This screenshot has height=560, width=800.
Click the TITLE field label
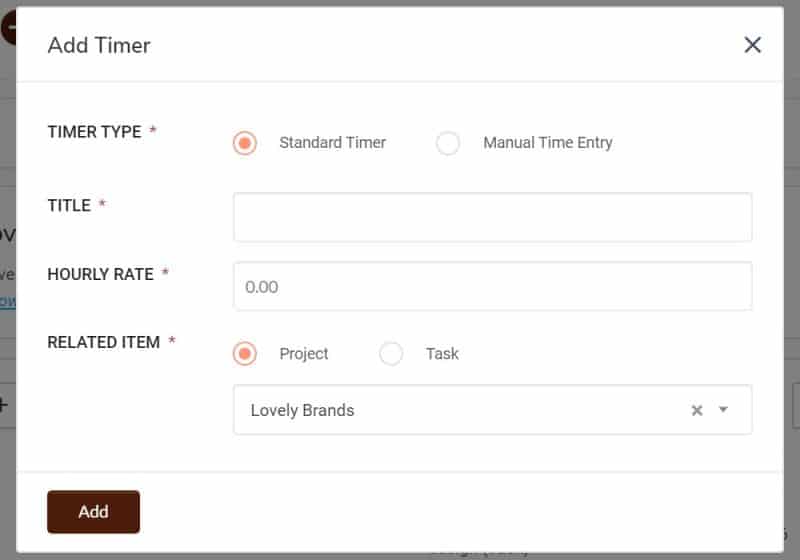pyautogui.click(x=69, y=206)
